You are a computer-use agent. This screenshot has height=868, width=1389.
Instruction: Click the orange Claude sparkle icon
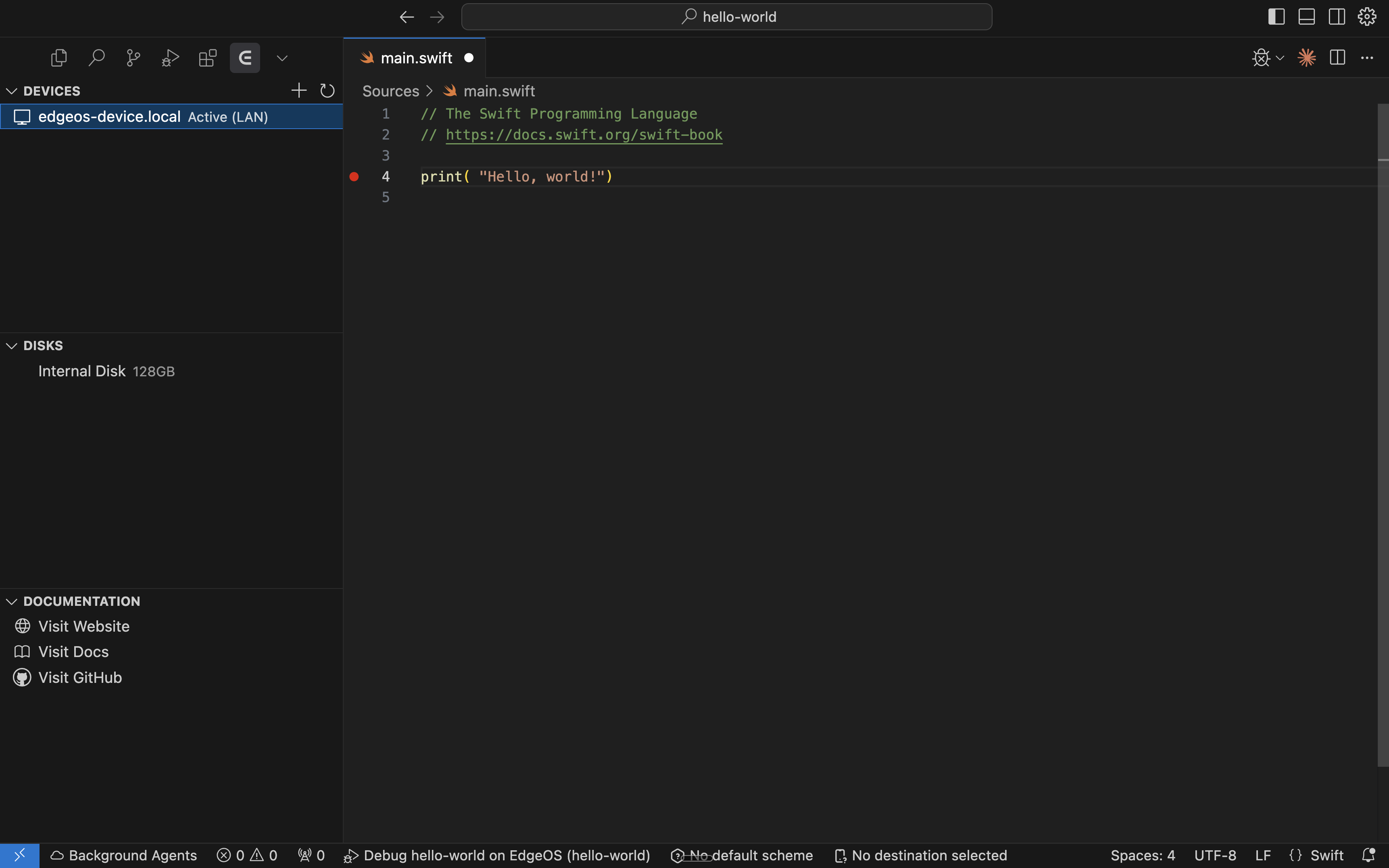tap(1307, 58)
